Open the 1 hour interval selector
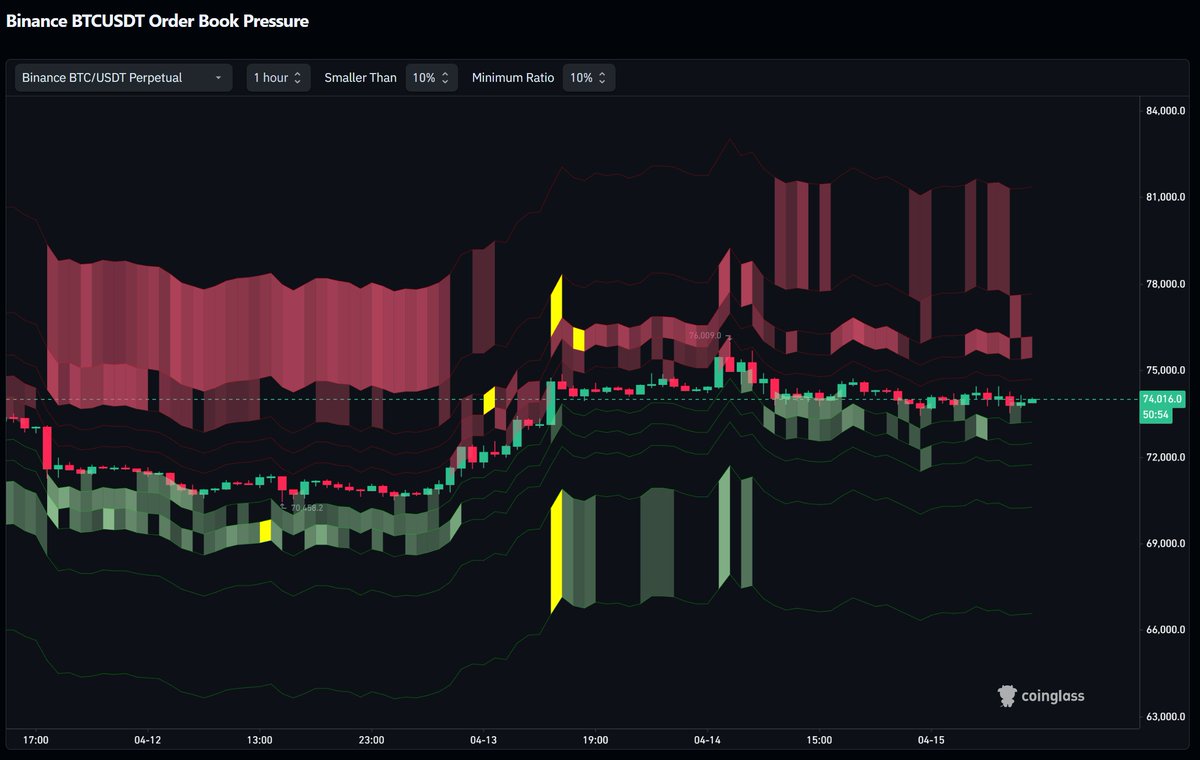Image resolution: width=1200 pixels, height=760 pixels. pyautogui.click(x=279, y=77)
